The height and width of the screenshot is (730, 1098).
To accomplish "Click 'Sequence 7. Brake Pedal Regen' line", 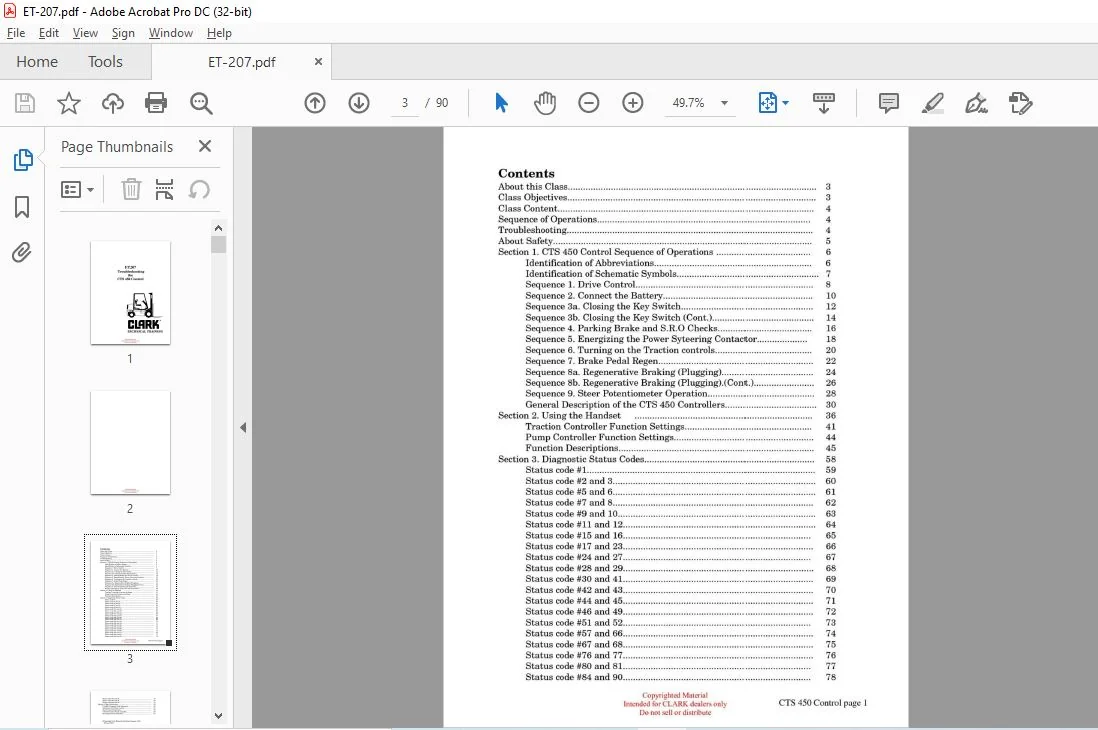I will click(x=680, y=361).
